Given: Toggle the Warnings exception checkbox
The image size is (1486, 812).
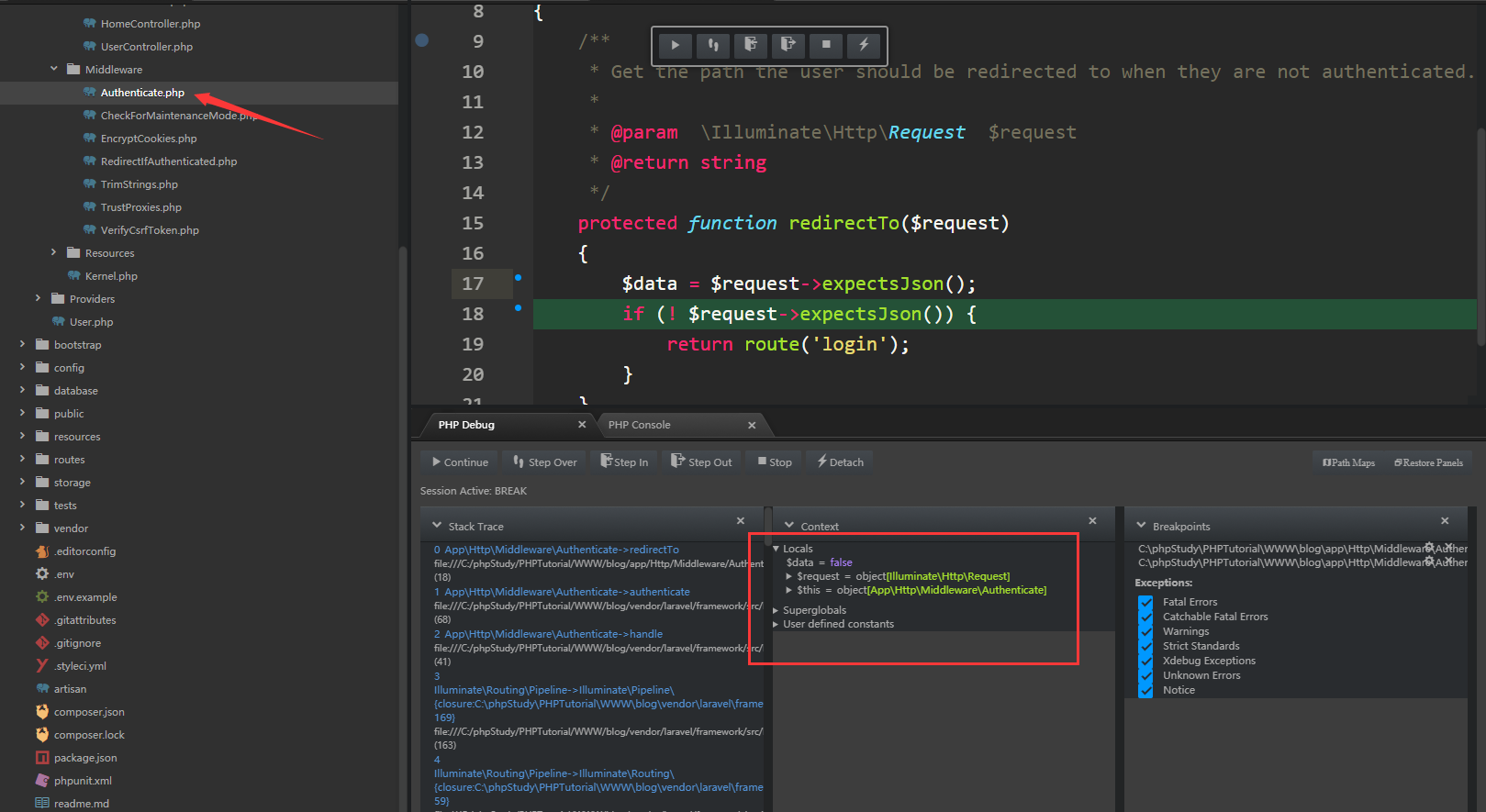Looking at the screenshot, I should tap(1145, 631).
